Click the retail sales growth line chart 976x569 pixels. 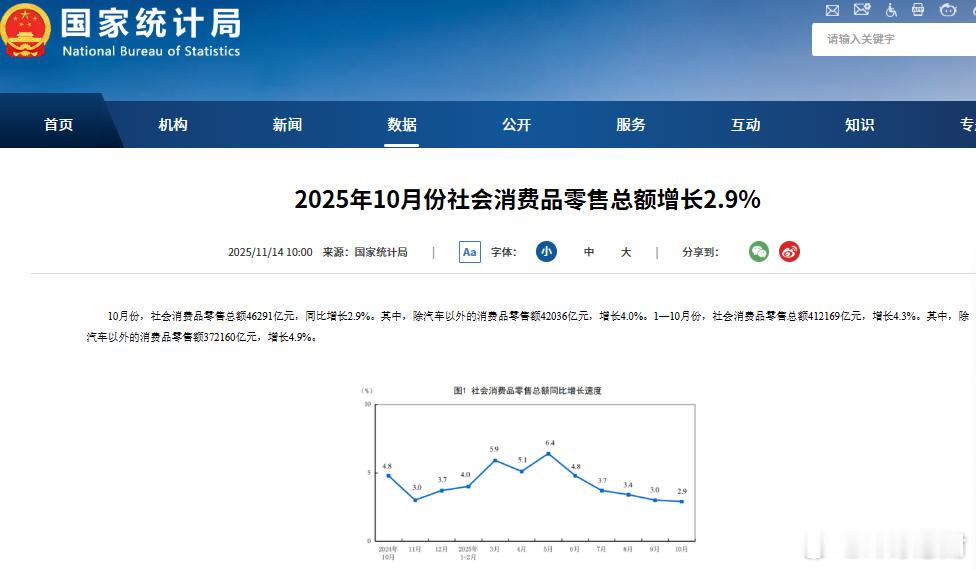[528, 473]
